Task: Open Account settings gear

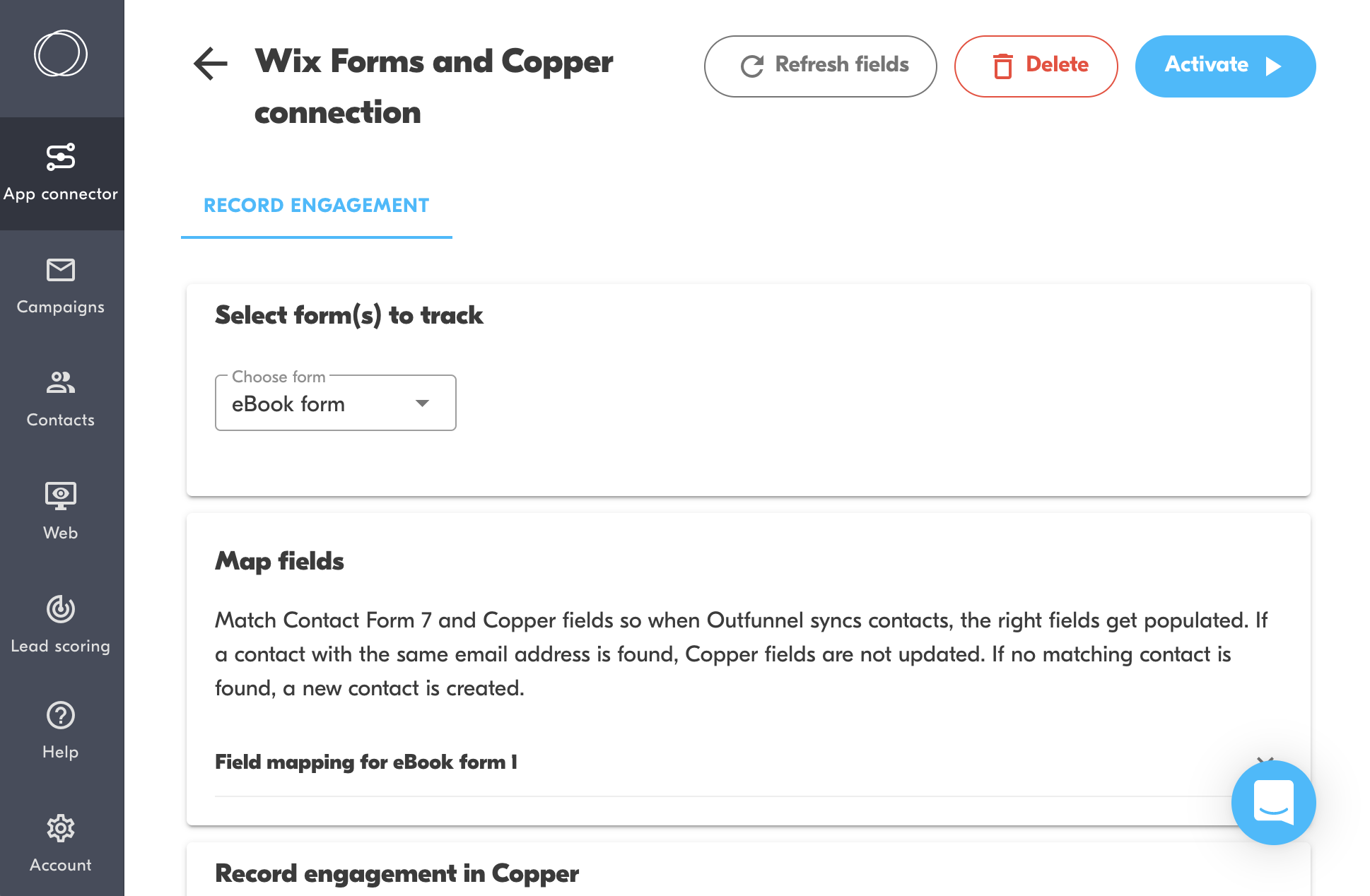Action: tap(61, 843)
